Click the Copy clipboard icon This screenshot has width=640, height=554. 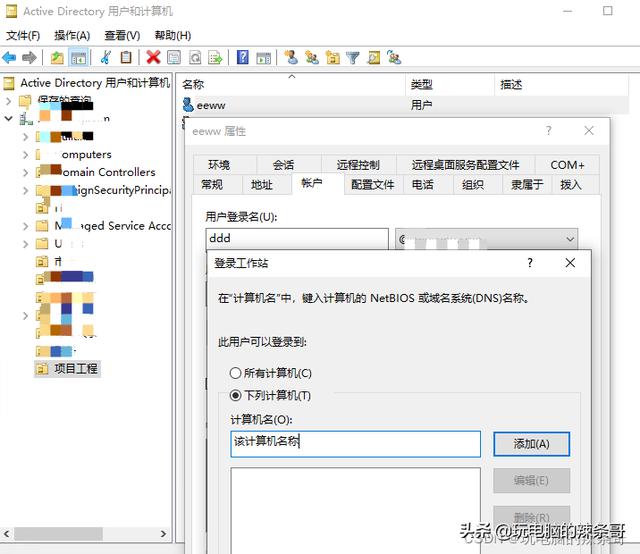coord(126,58)
